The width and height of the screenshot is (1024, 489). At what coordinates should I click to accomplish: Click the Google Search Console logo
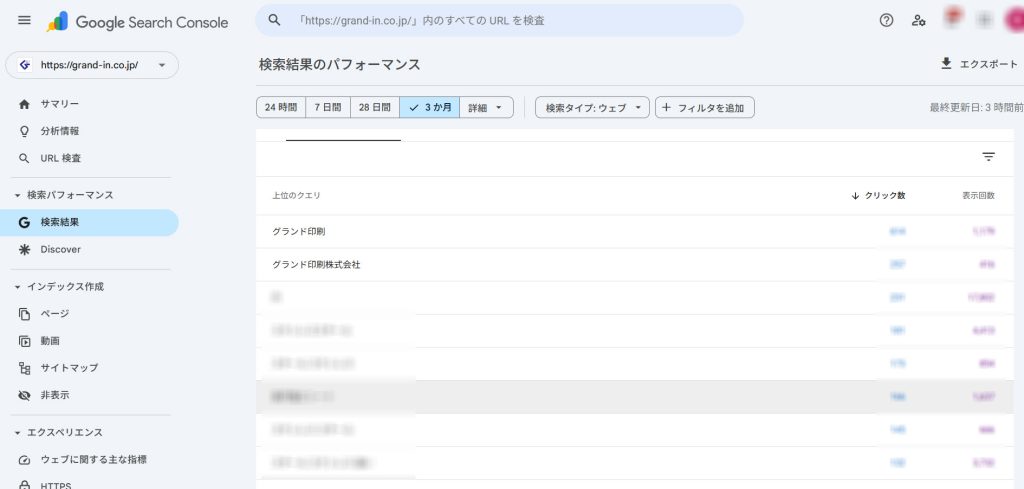click(138, 22)
